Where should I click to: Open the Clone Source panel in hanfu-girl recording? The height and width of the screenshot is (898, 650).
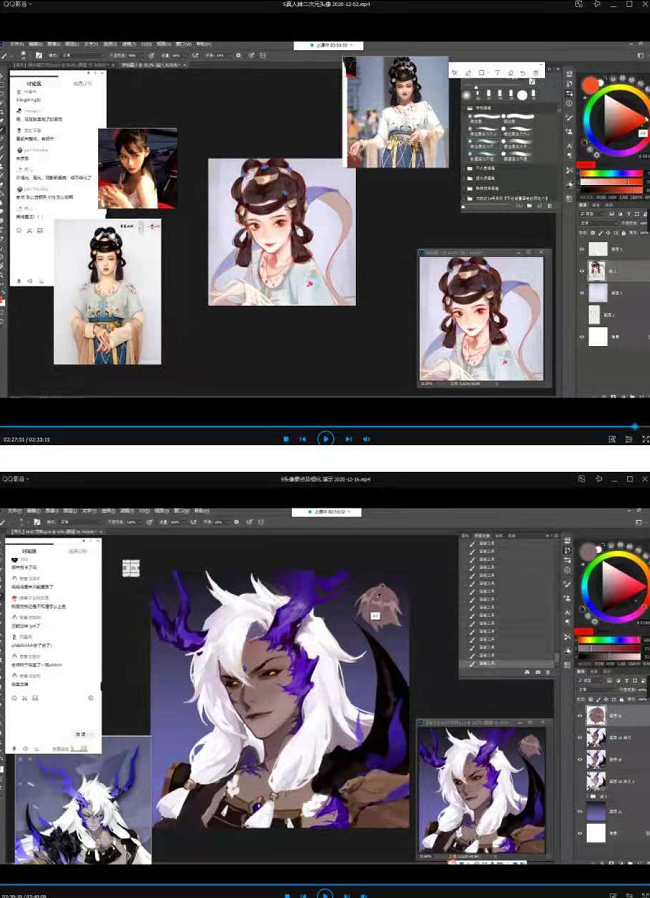[569, 131]
